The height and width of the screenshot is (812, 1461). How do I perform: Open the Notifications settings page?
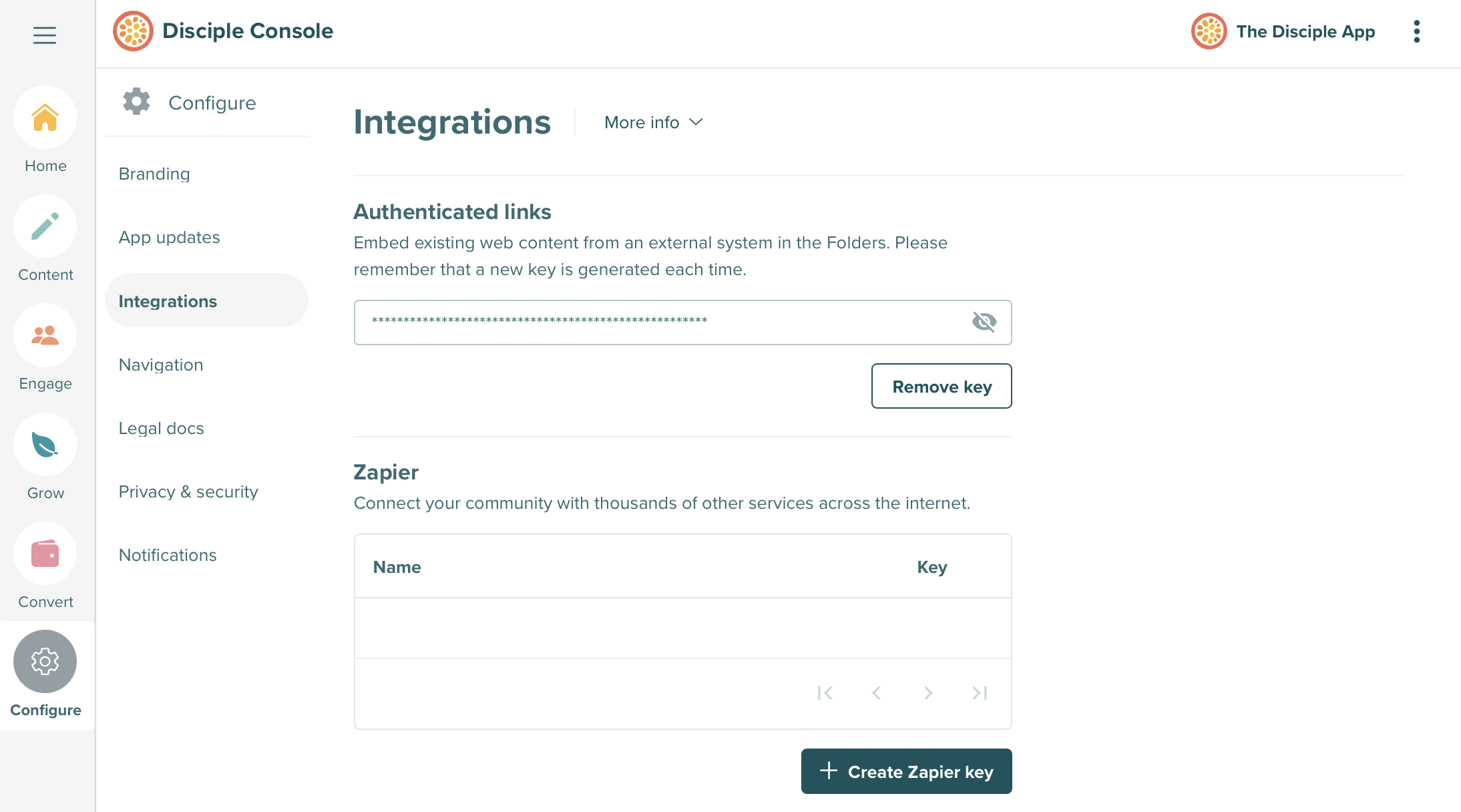pos(168,555)
